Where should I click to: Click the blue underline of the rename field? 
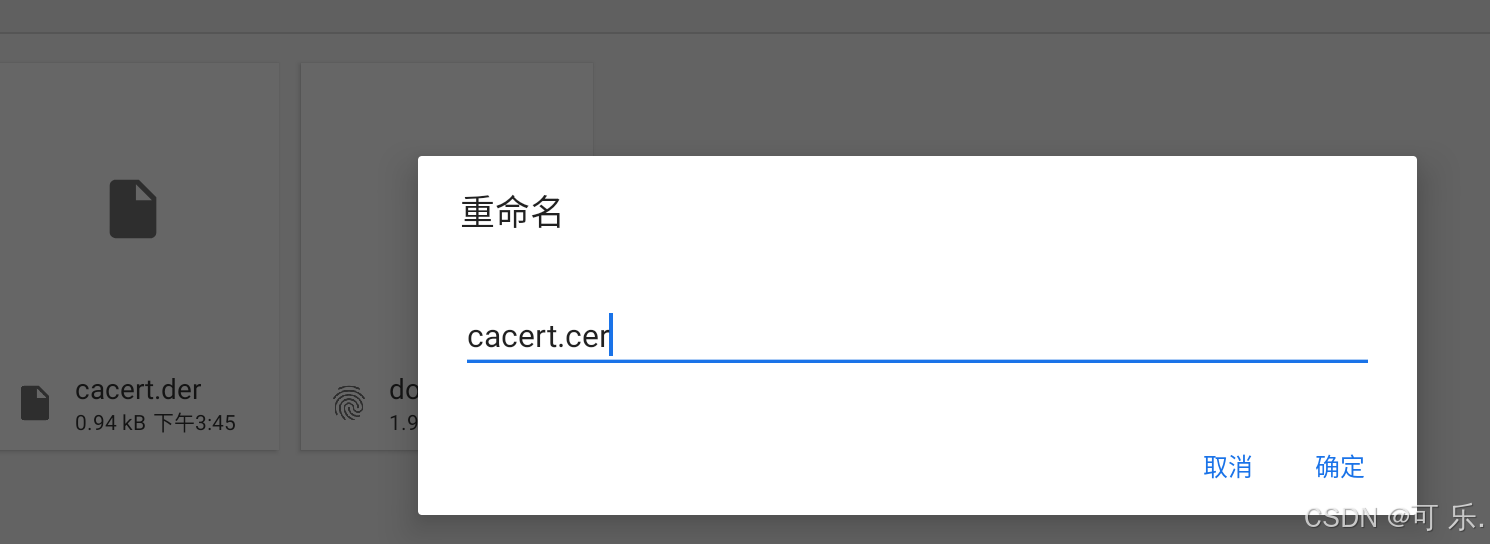click(x=917, y=360)
